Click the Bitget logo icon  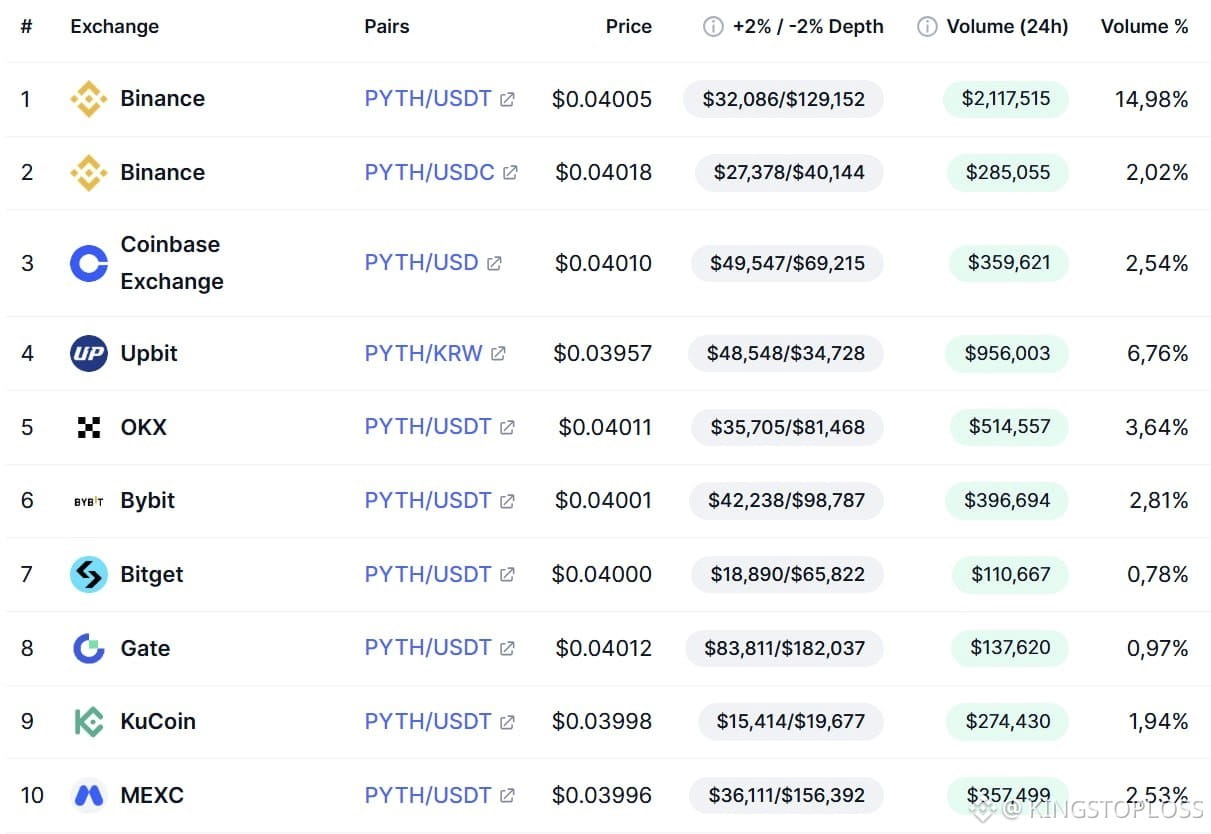tap(89, 575)
